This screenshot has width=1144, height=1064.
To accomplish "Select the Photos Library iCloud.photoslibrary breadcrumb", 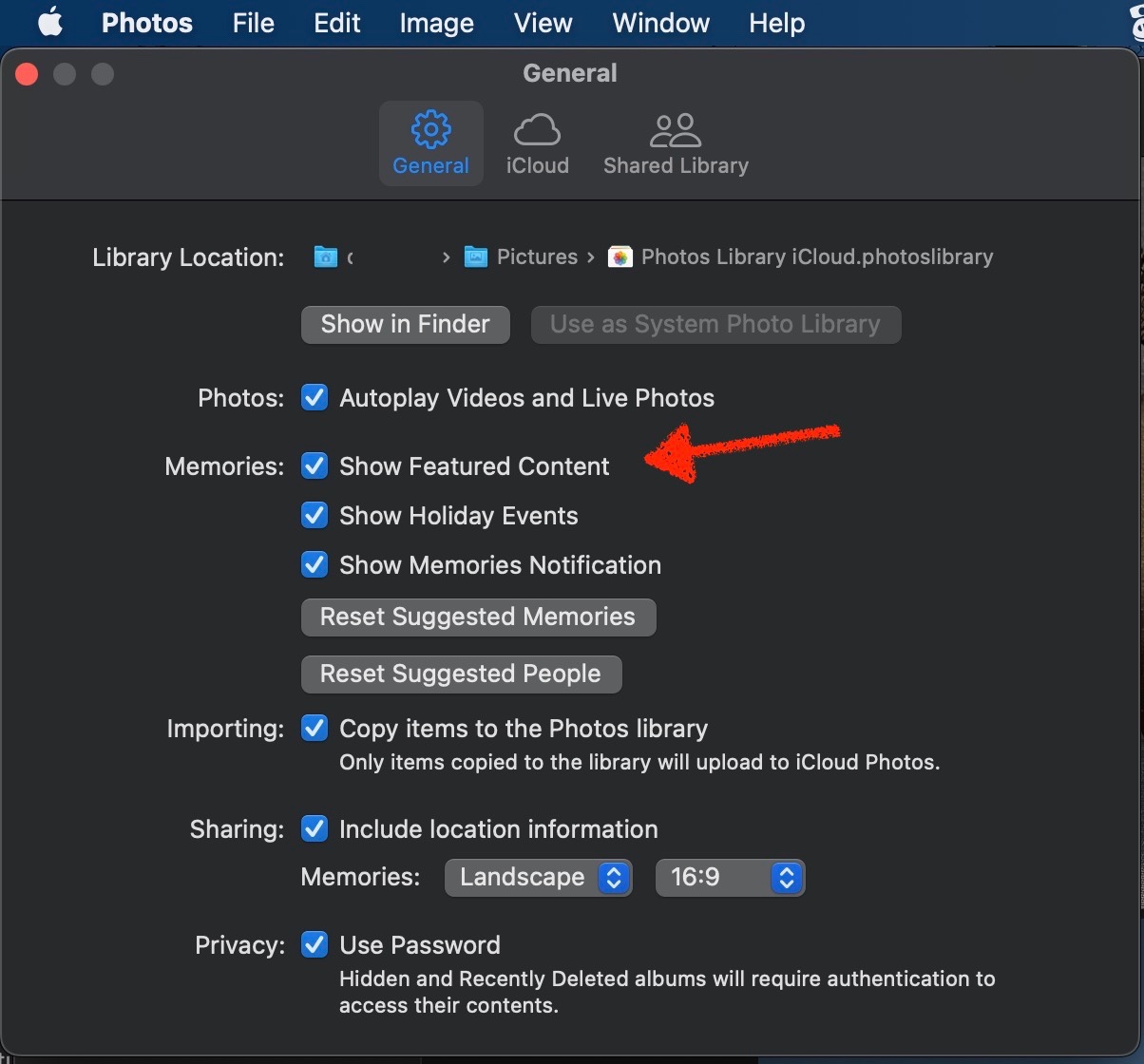I will click(x=817, y=256).
